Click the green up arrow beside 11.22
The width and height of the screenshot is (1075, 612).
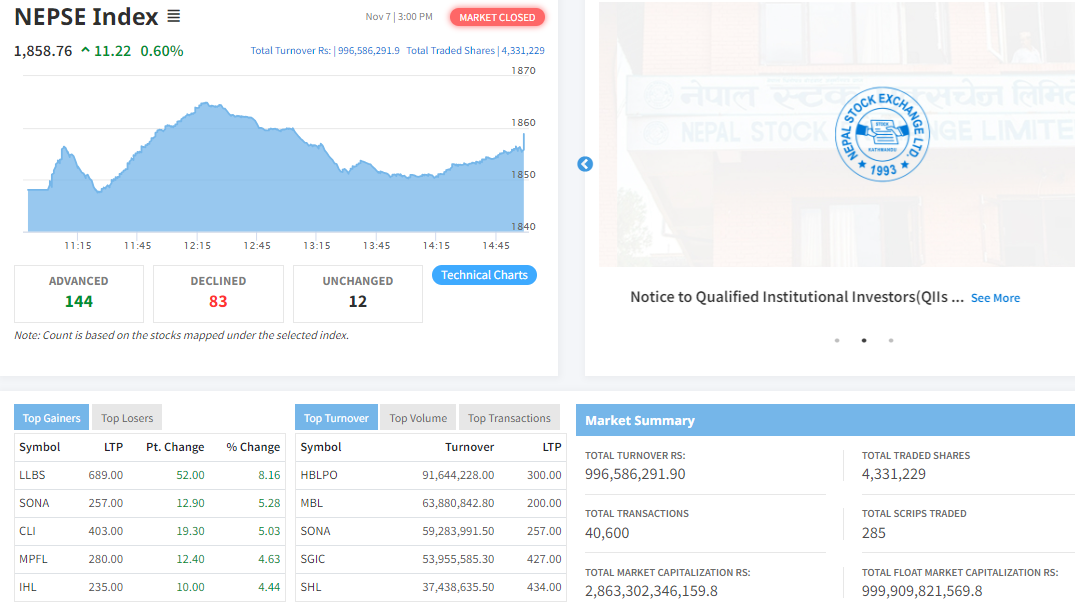(x=85, y=50)
